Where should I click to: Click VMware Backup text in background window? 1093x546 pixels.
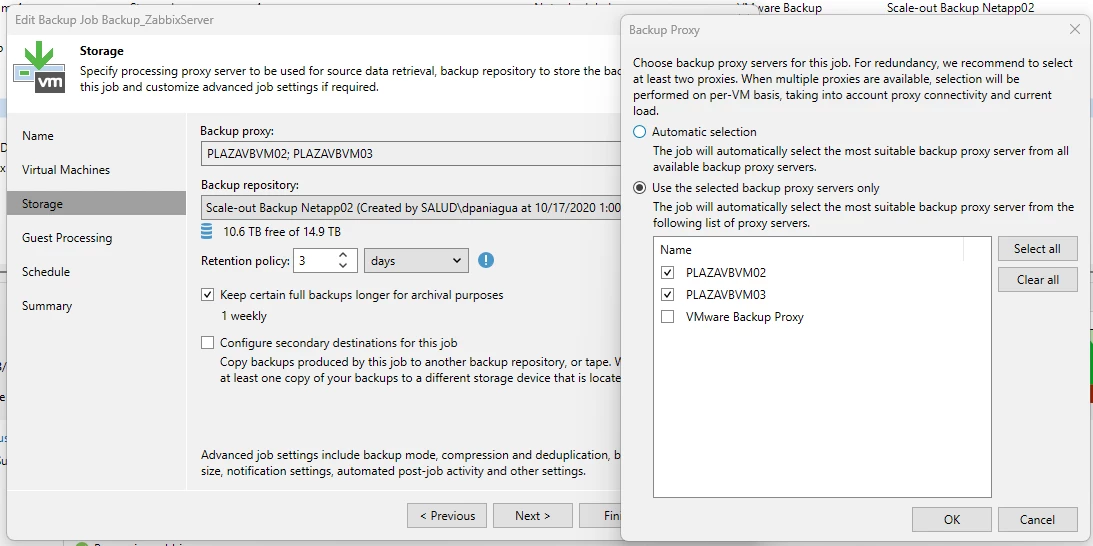coord(780,8)
